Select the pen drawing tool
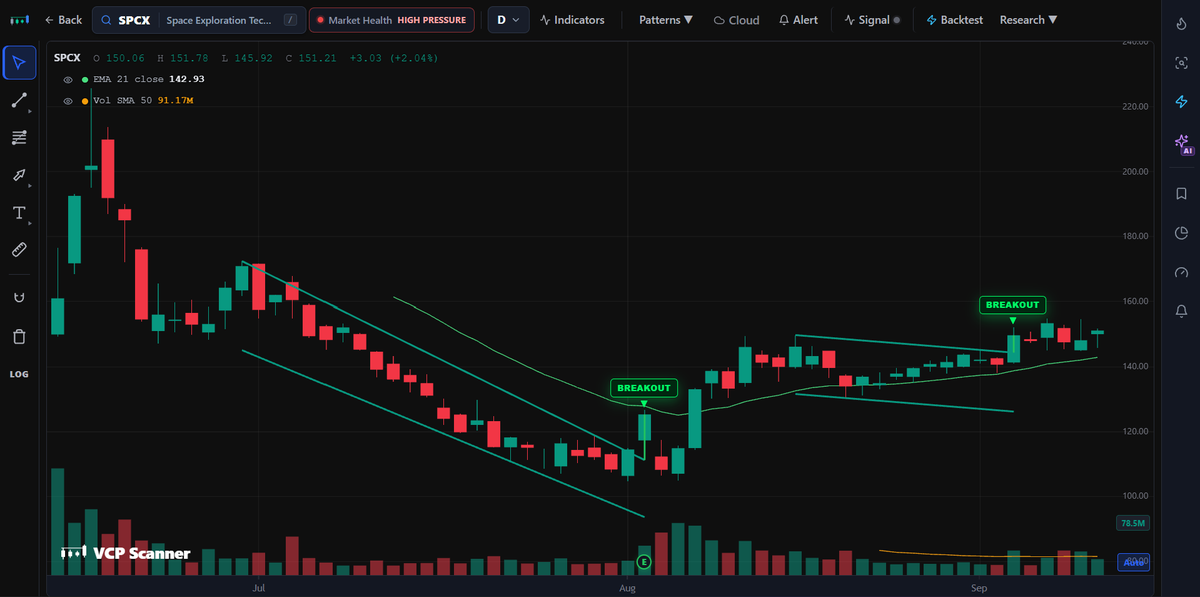 pos(19,175)
